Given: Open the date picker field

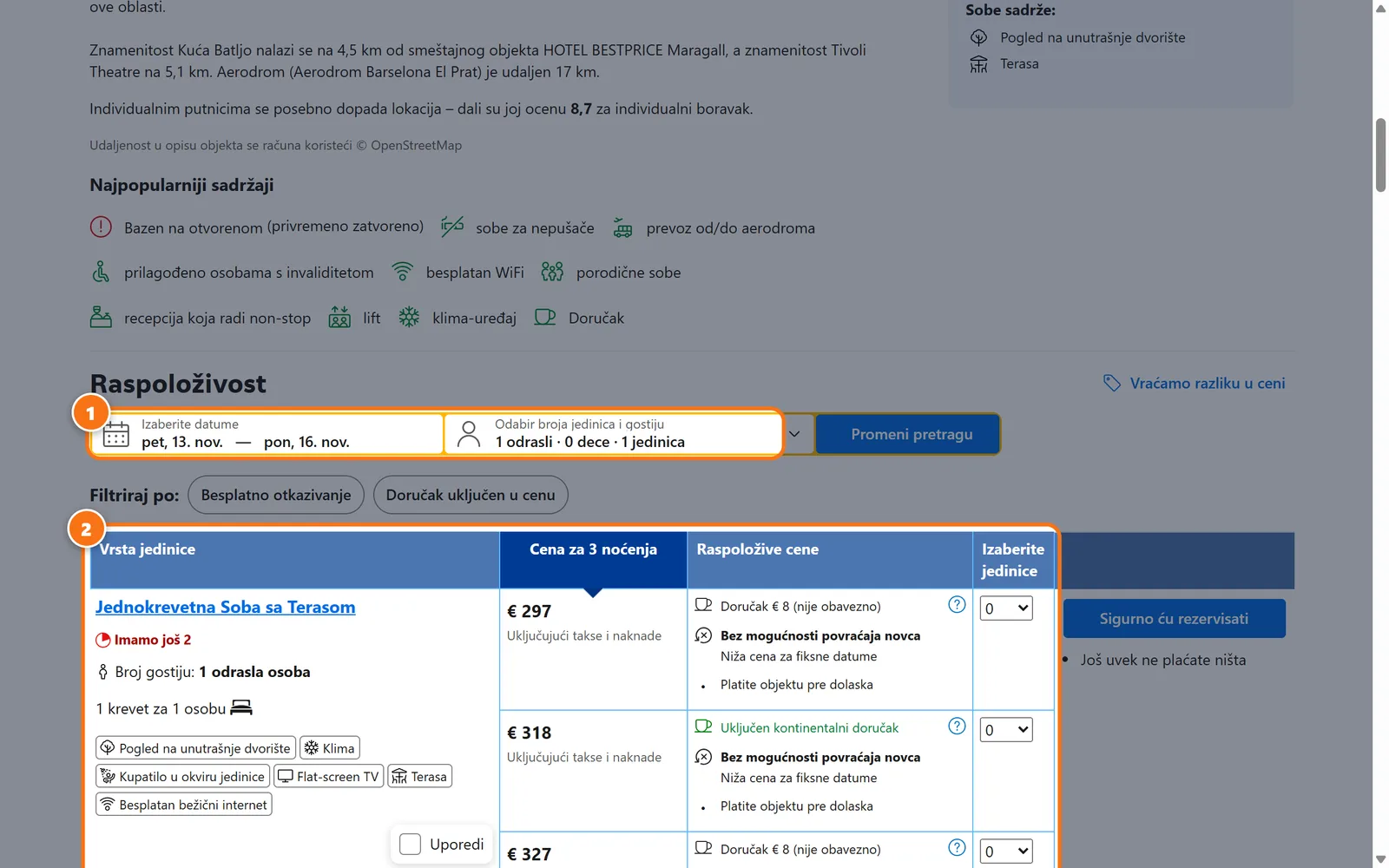Looking at the screenshot, I should tap(267, 434).
